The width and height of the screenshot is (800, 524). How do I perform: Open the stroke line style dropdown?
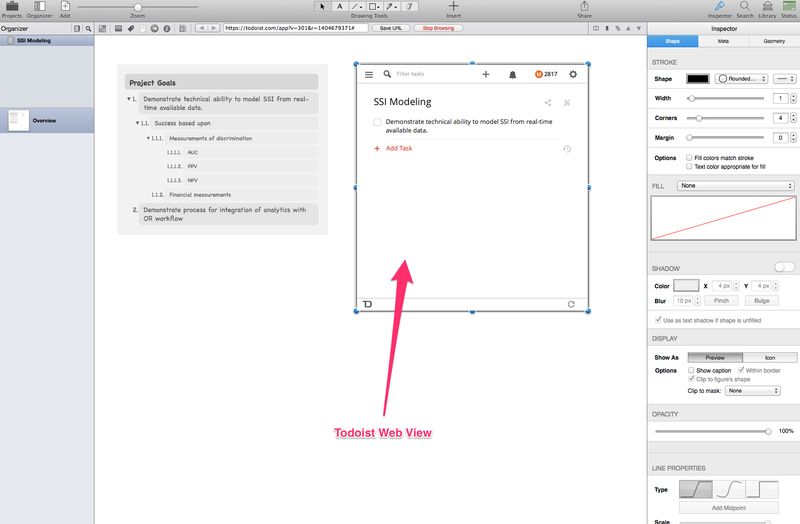(784, 79)
